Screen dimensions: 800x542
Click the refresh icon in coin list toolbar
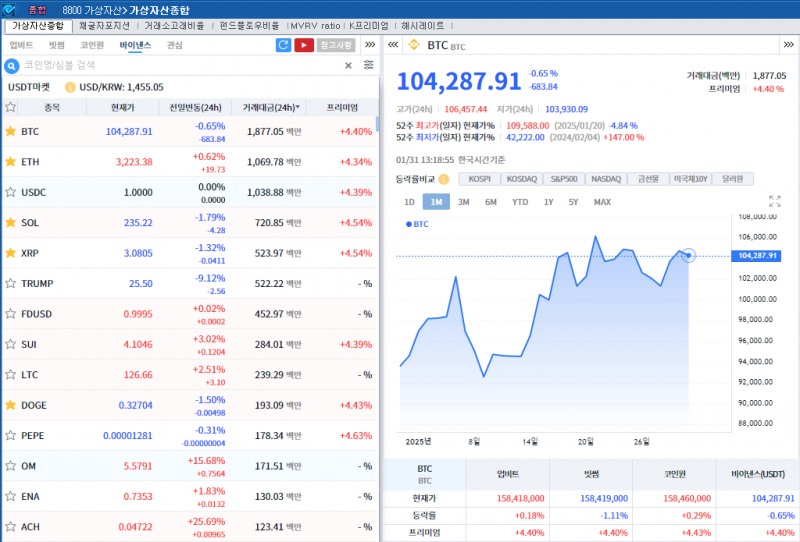click(283, 45)
